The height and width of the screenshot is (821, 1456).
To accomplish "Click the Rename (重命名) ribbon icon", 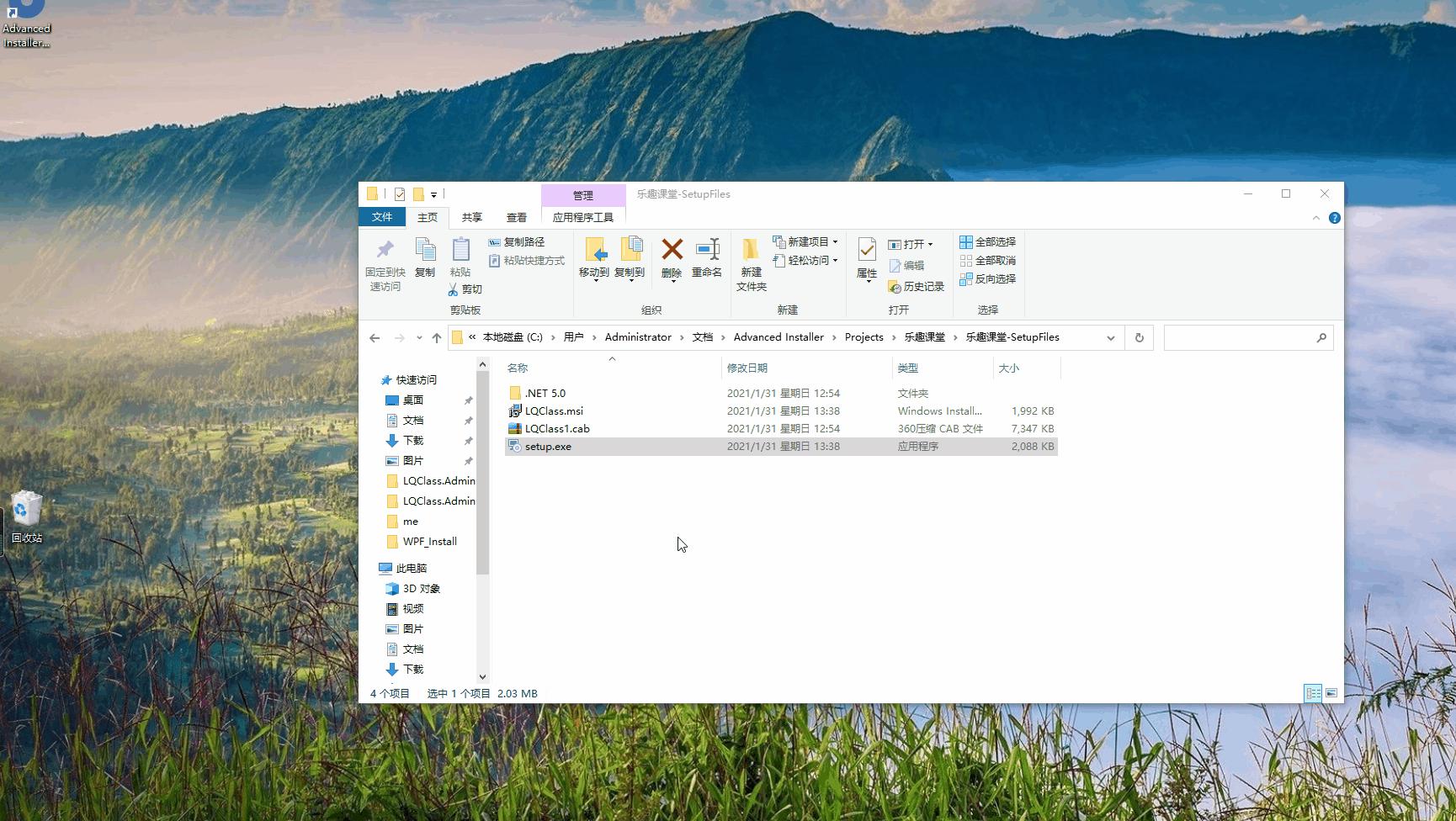I will (x=707, y=251).
